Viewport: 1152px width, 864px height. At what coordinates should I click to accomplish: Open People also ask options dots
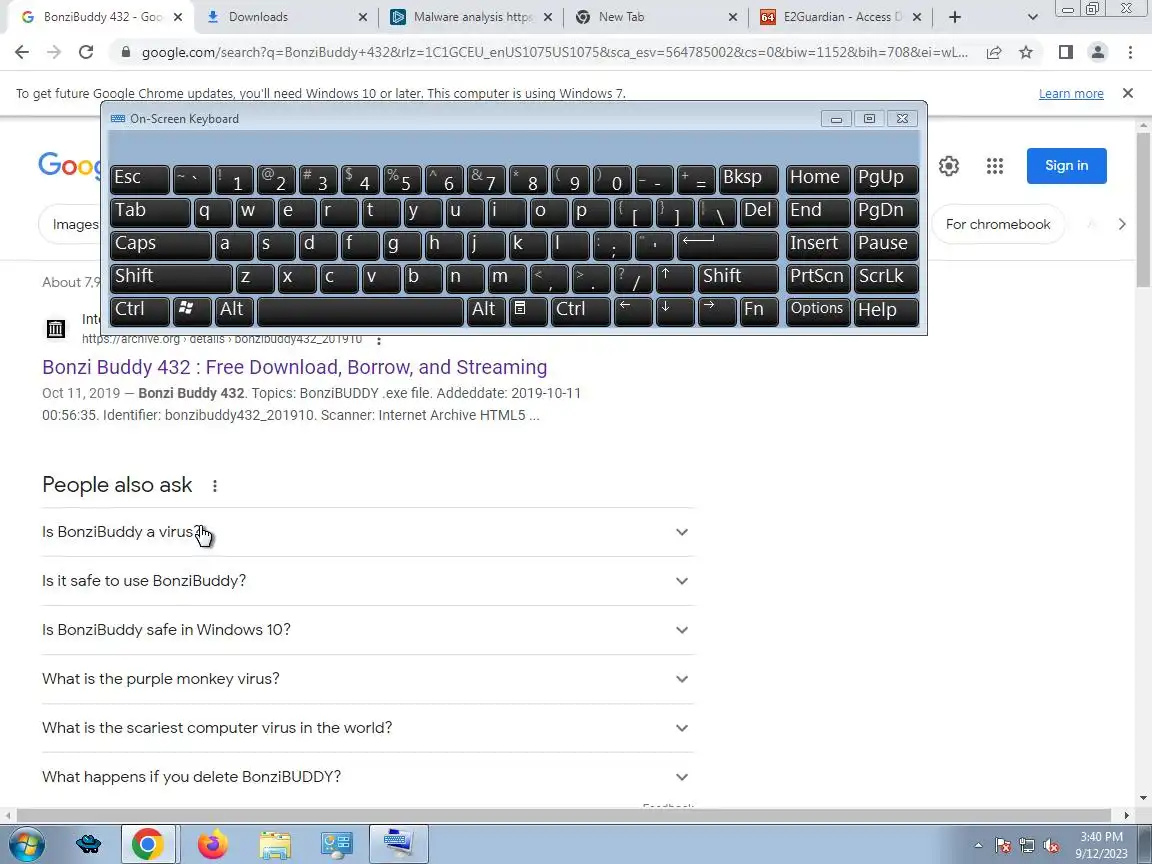pyautogui.click(x=215, y=486)
